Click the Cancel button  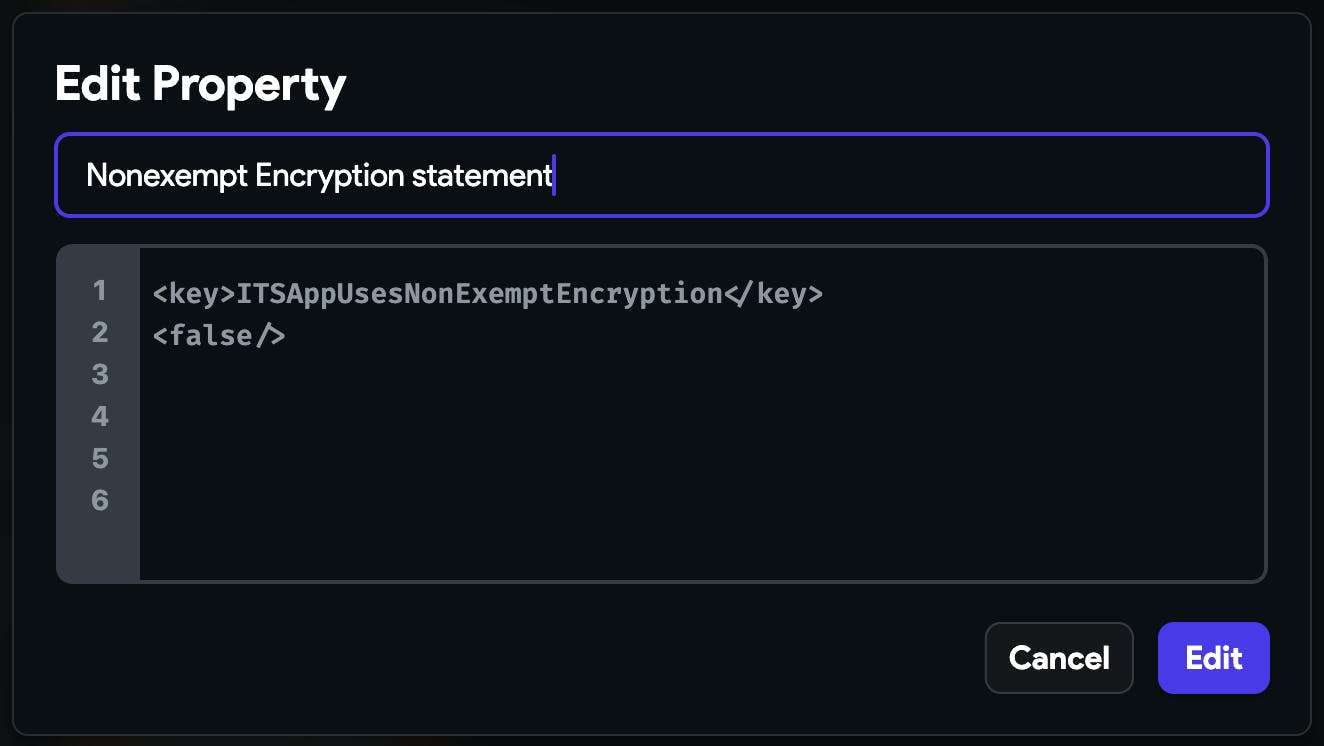(x=1059, y=658)
